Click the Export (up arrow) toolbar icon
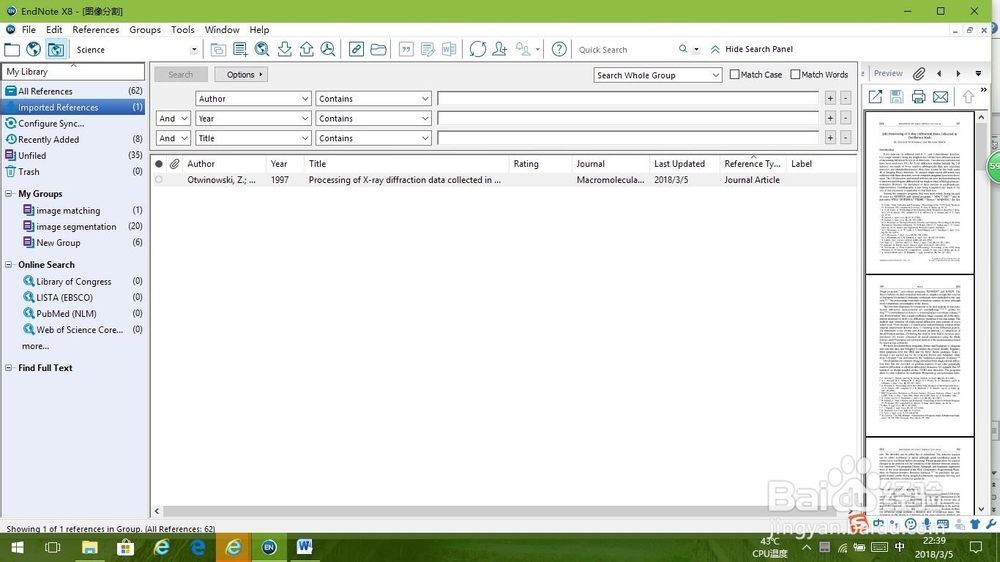The width and height of the screenshot is (1000, 562). click(306, 49)
